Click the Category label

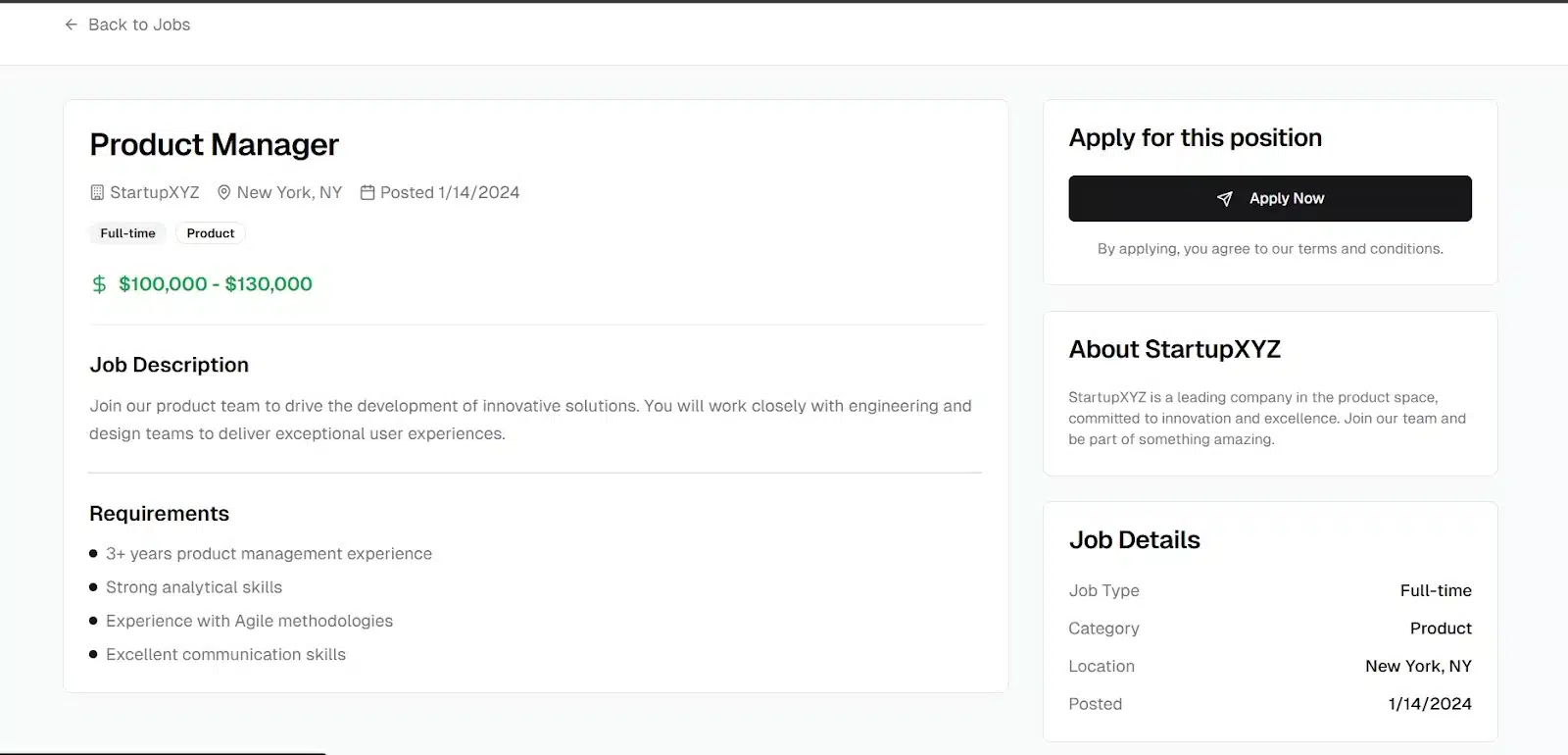[x=1104, y=629]
